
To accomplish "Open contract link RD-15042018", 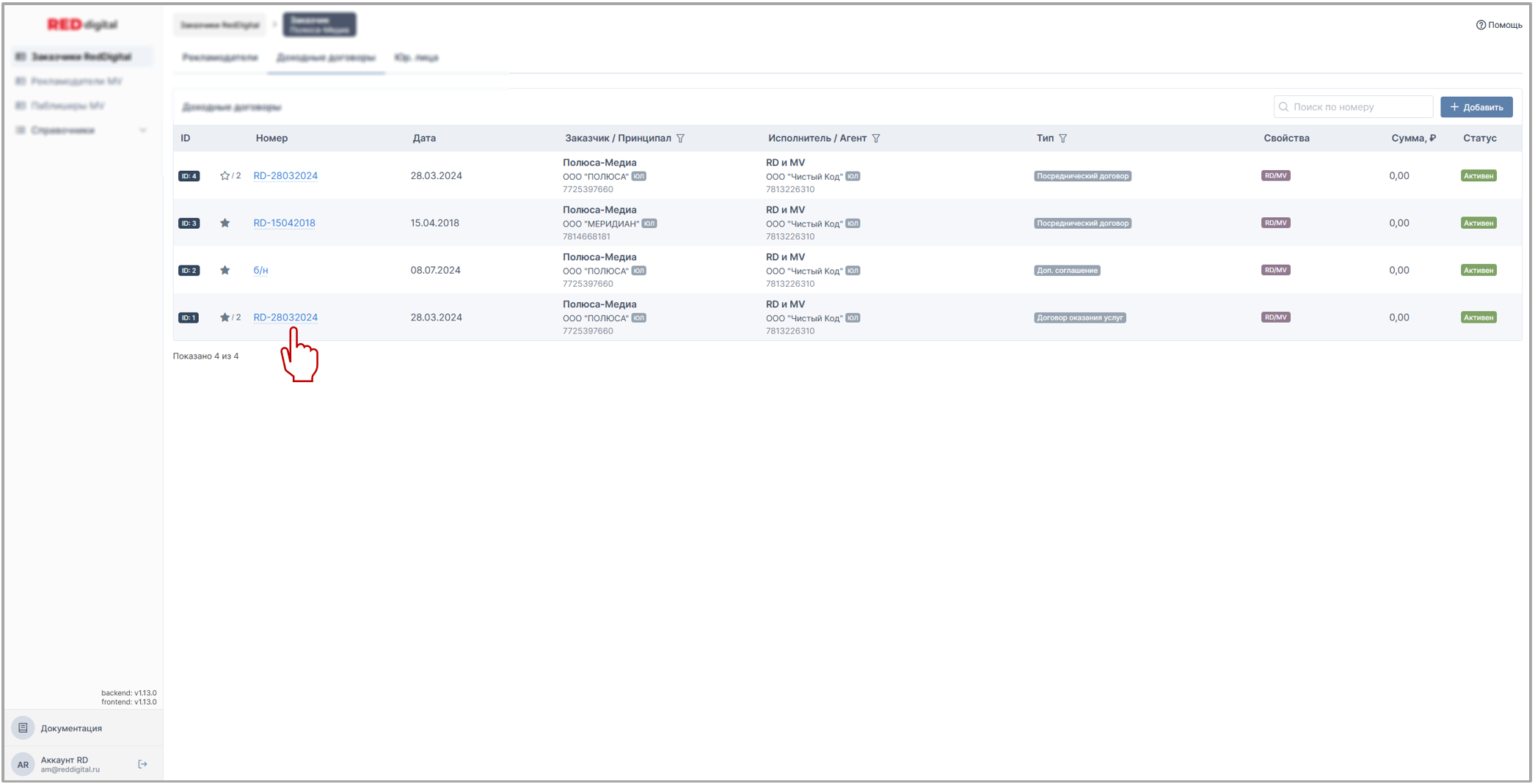I will point(284,223).
